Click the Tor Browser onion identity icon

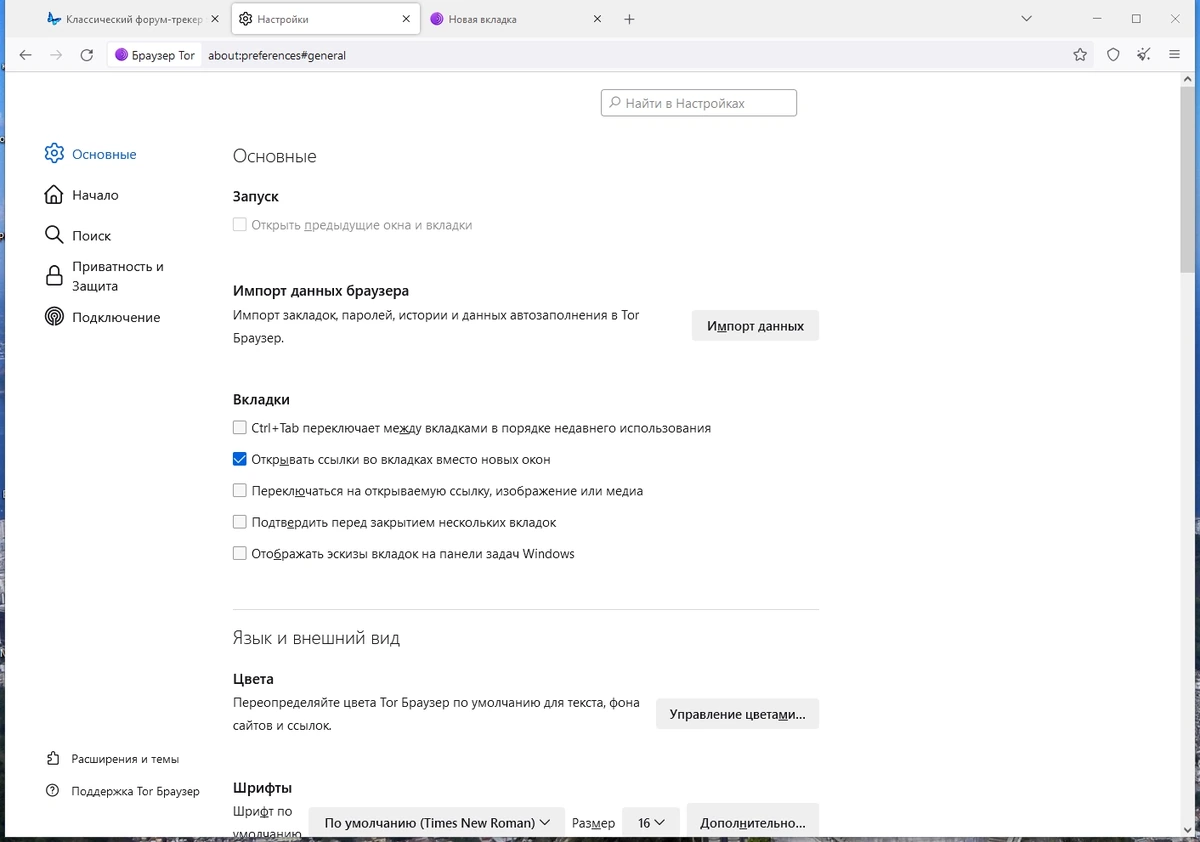122,55
